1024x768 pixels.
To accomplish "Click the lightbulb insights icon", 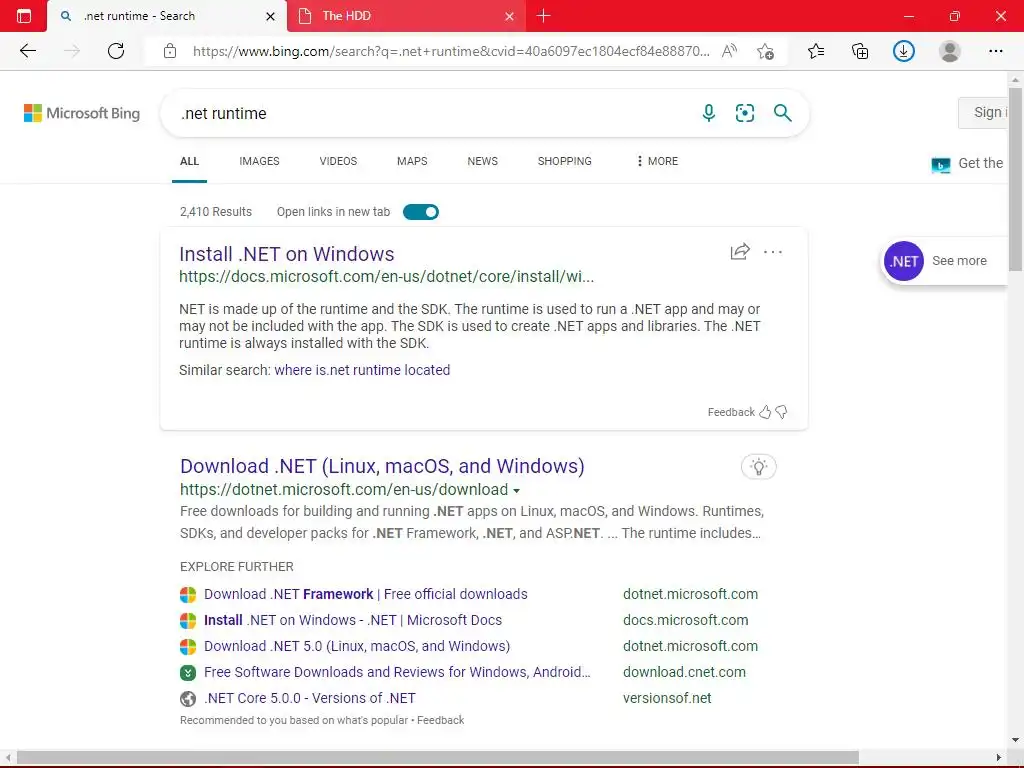I will tap(758, 466).
